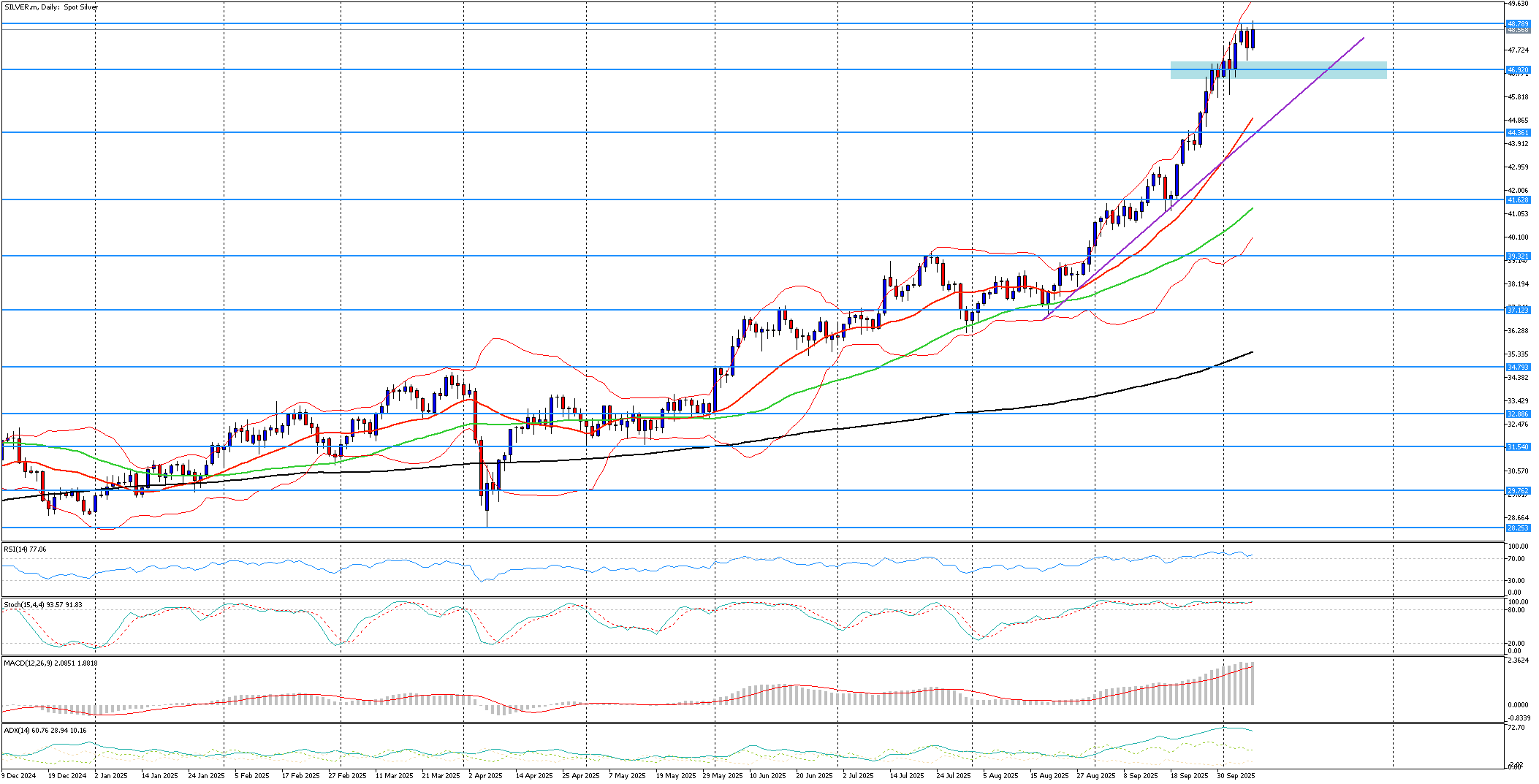
Task: Click the latest MACD histogram bar
Action: point(1252,683)
